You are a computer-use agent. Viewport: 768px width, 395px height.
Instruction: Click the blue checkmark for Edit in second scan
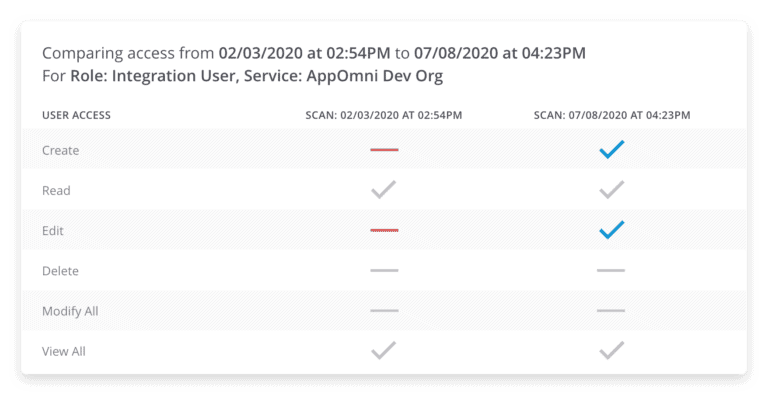(x=612, y=230)
